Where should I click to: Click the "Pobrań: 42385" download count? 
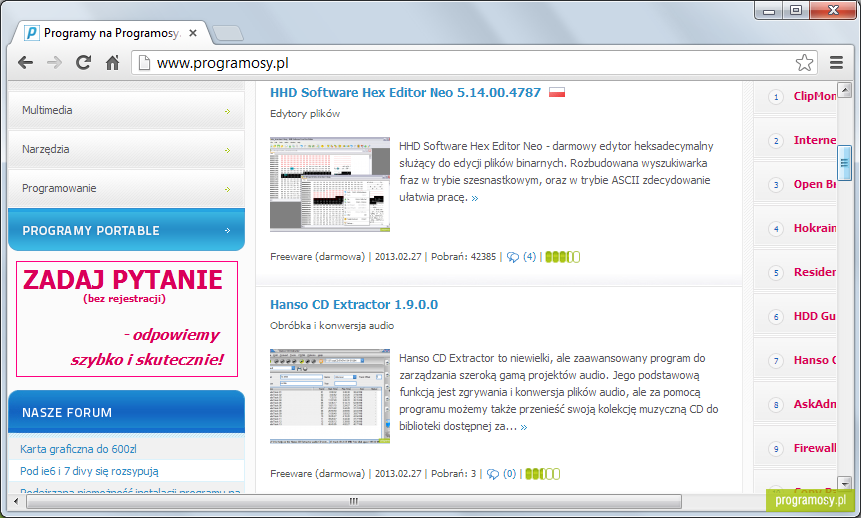pos(463,257)
